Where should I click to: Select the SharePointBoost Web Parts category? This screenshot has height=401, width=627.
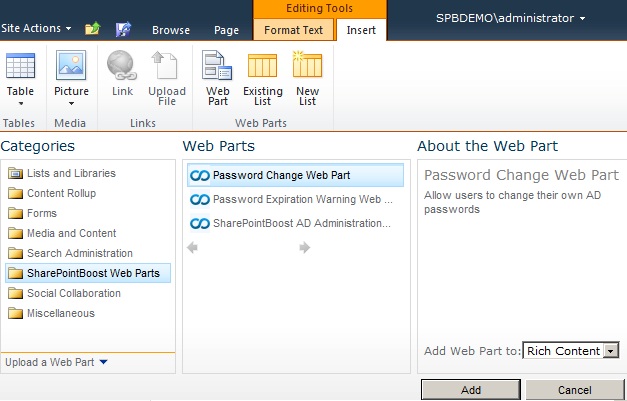[x=88, y=273]
